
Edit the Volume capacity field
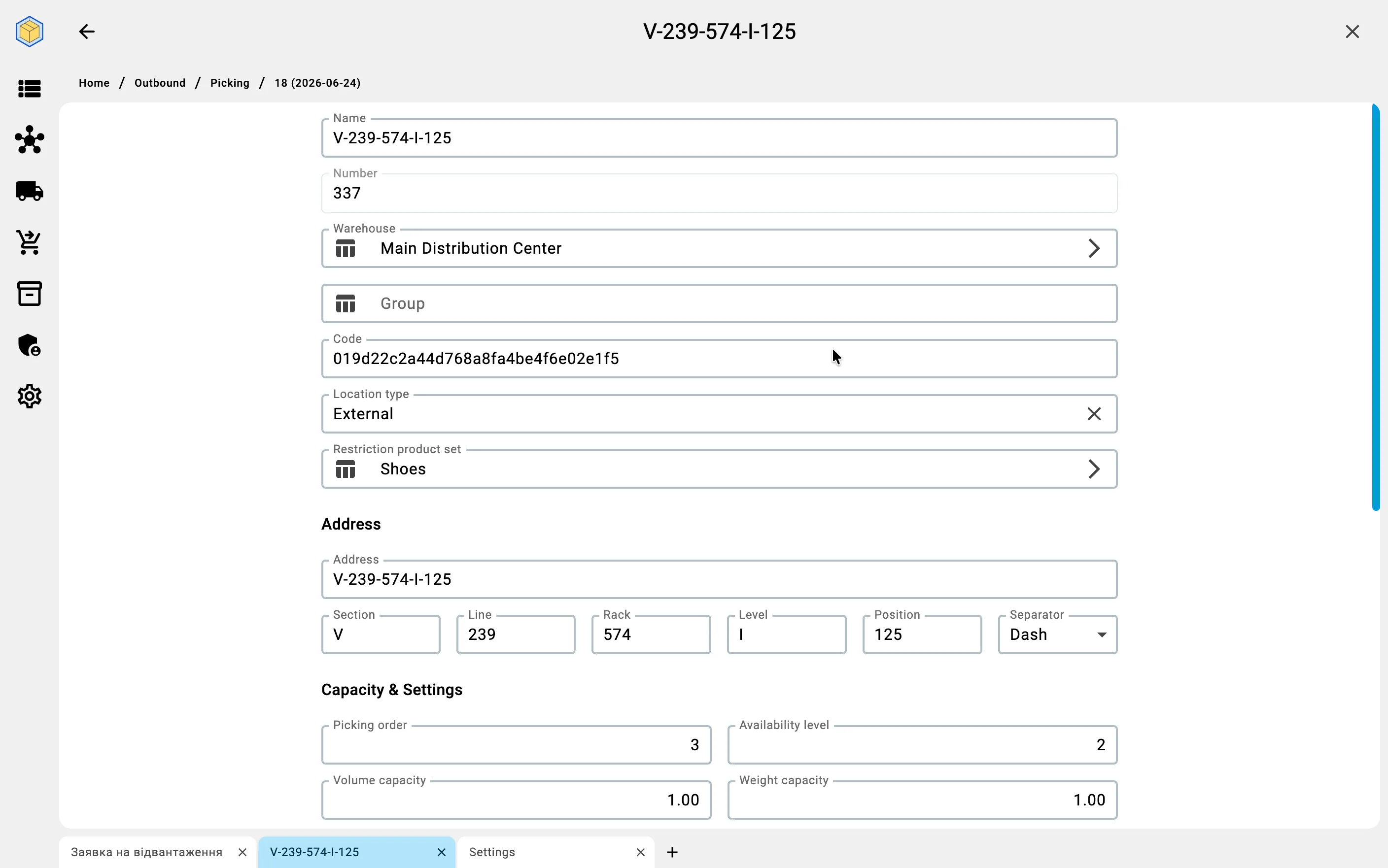coord(516,800)
